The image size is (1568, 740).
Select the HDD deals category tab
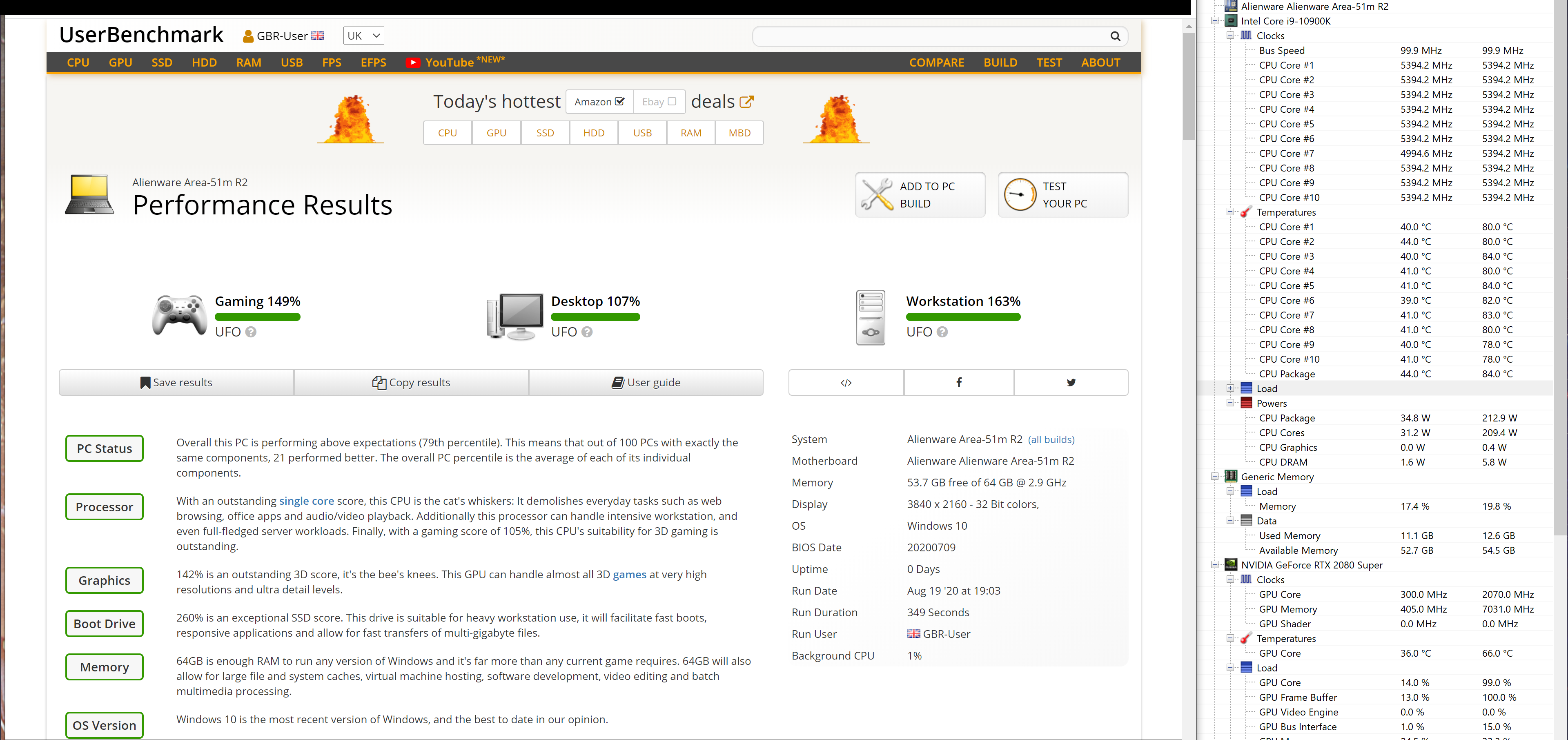[593, 133]
